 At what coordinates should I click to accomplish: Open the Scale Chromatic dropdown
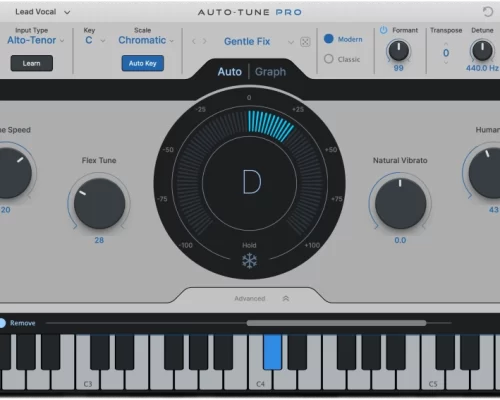pyautogui.click(x=146, y=40)
